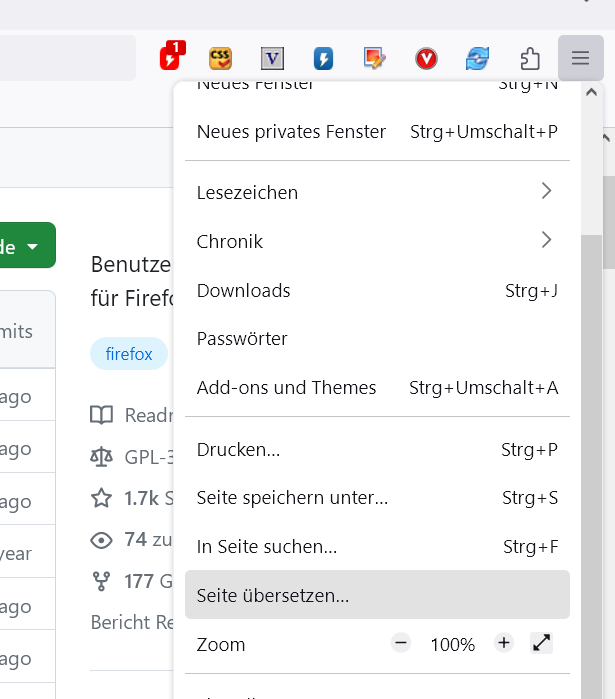Click the blue lightning bolt extension icon
The width and height of the screenshot is (615, 699).
tap(323, 59)
